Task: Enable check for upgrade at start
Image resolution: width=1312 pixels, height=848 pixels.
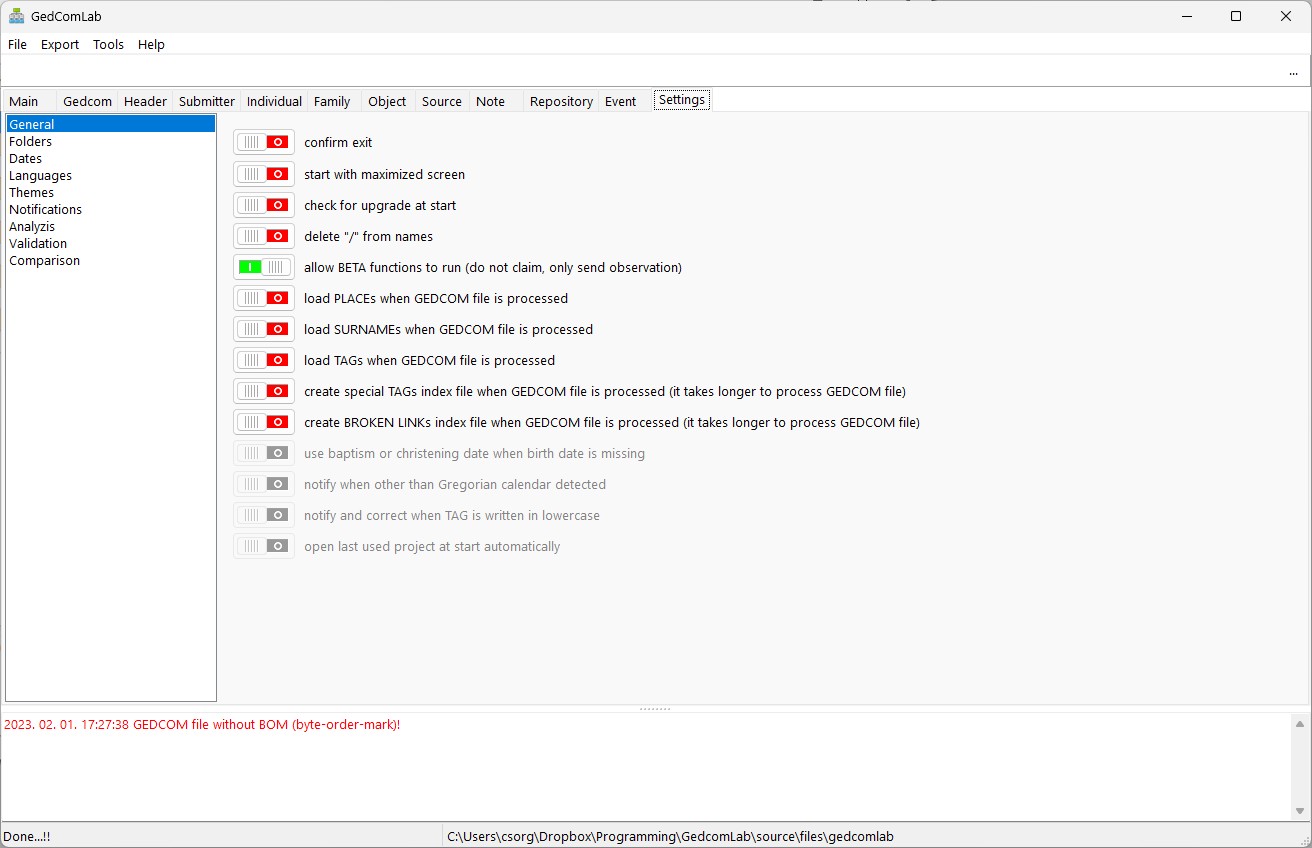Action: [264, 205]
